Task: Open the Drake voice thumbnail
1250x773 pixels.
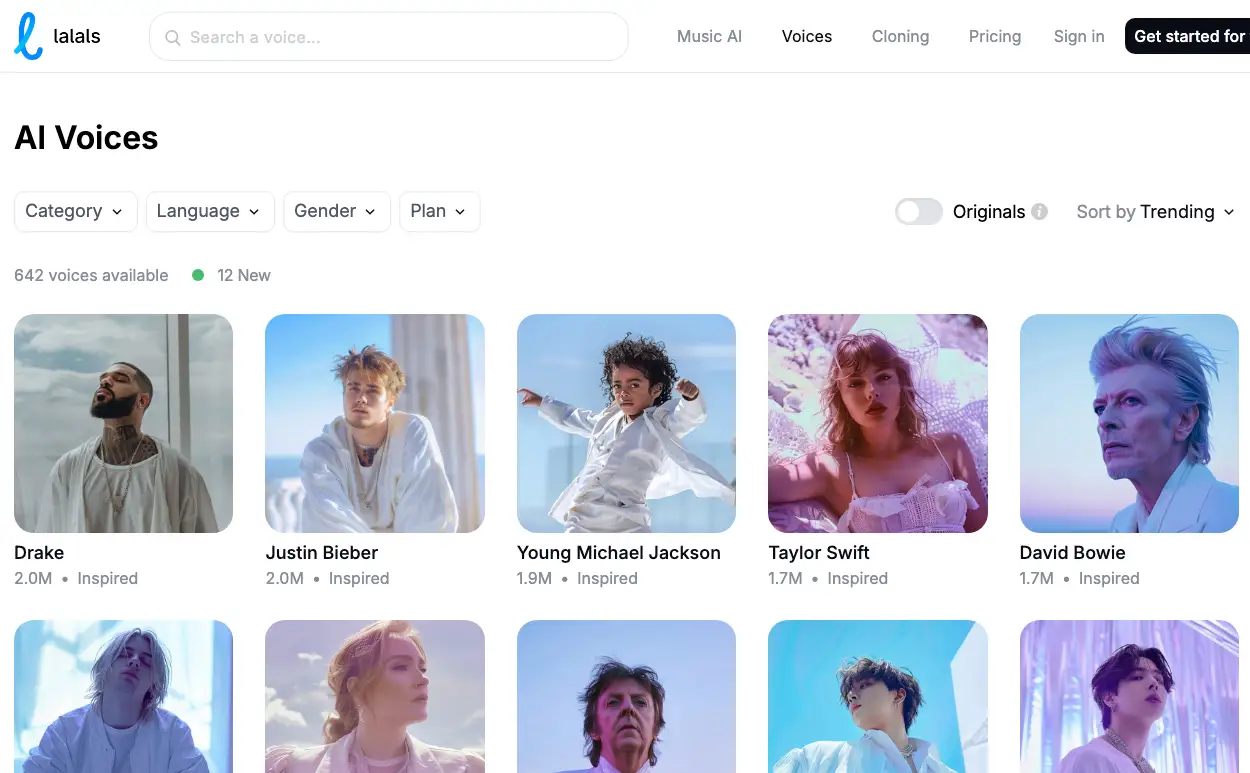Action: coord(123,423)
